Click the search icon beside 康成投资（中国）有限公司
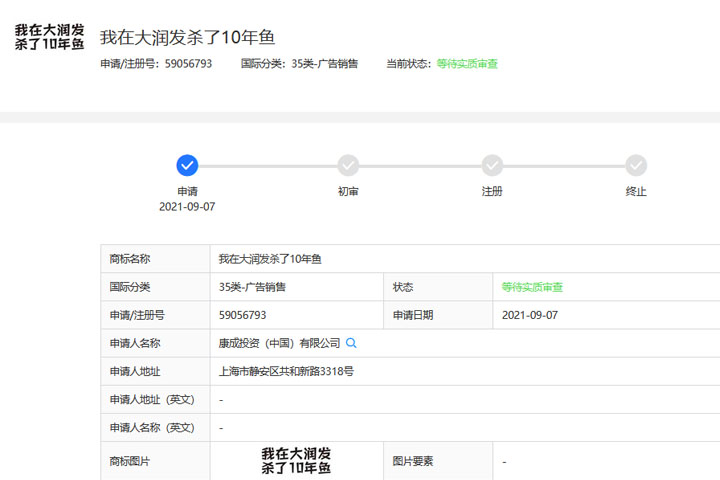Image resolution: width=720 pixels, height=480 pixels. 351,343
